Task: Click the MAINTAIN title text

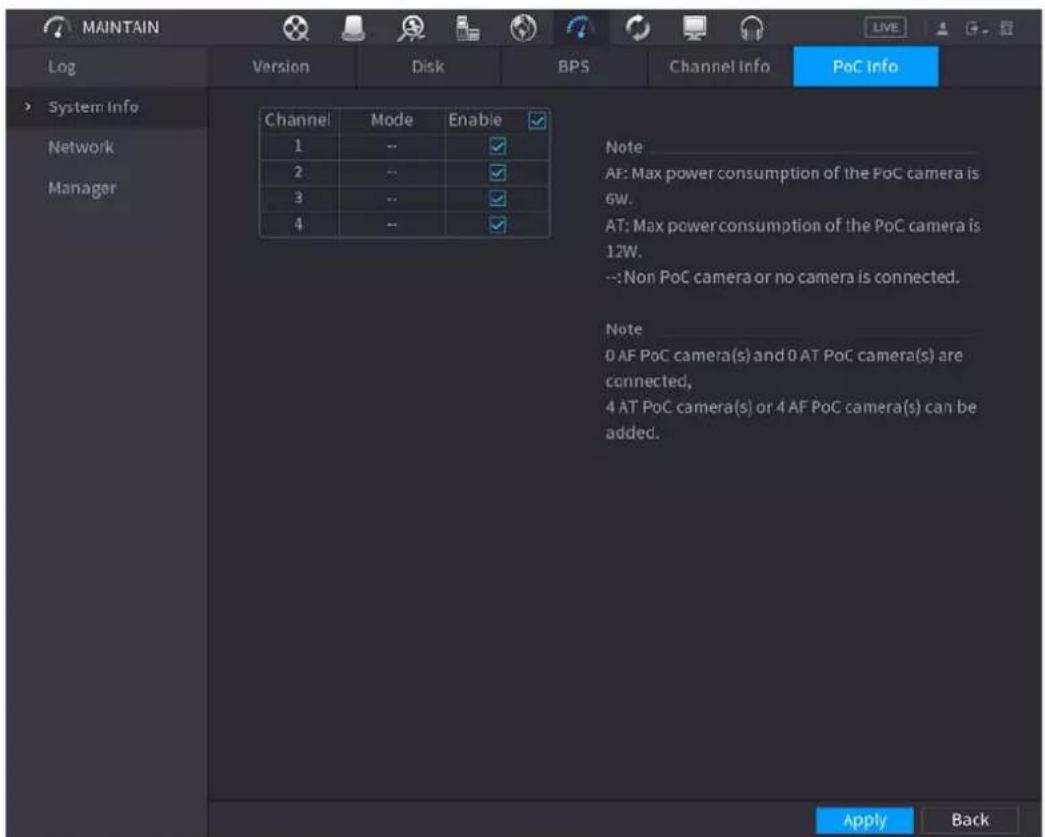Action: [x=121, y=28]
